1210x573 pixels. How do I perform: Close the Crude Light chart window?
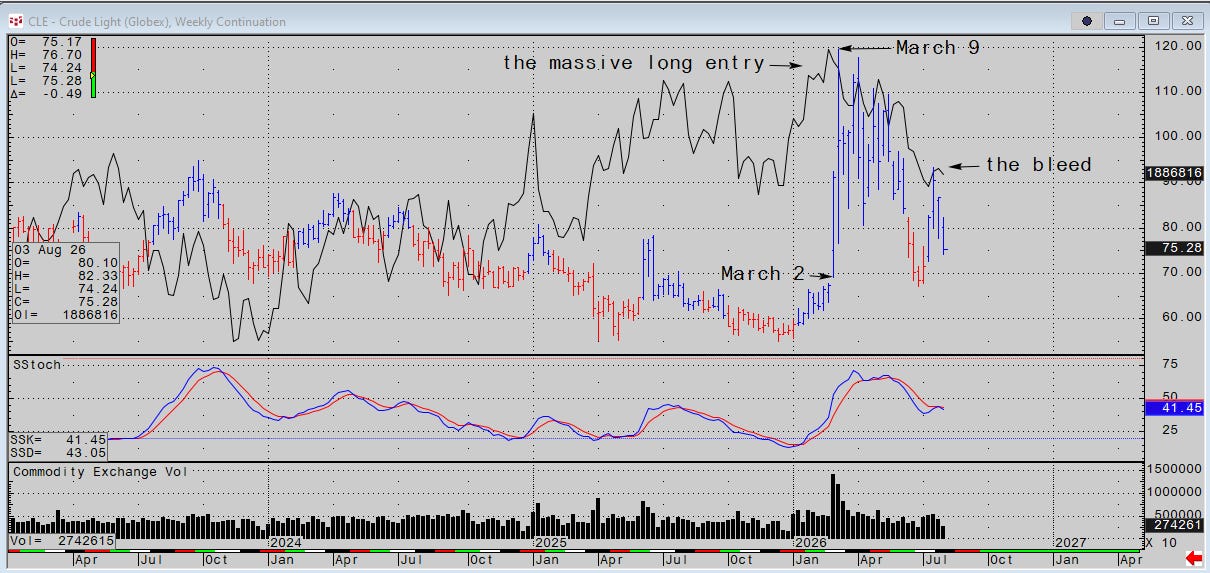point(1187,20)
